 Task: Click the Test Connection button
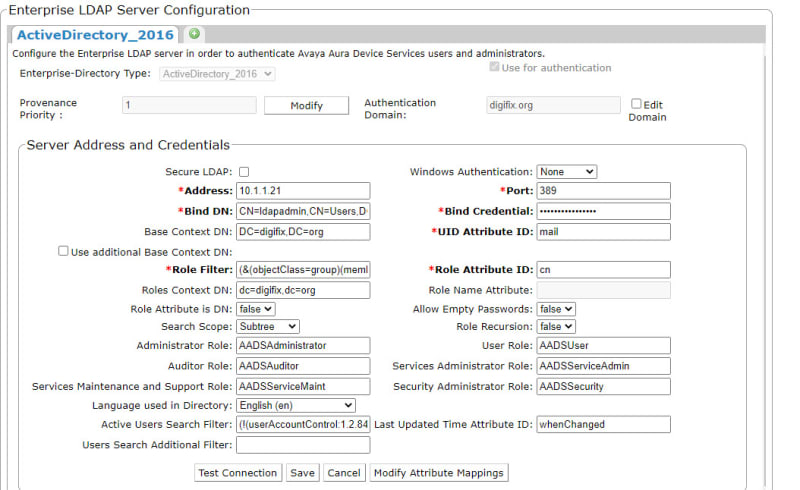coord(238,473)
